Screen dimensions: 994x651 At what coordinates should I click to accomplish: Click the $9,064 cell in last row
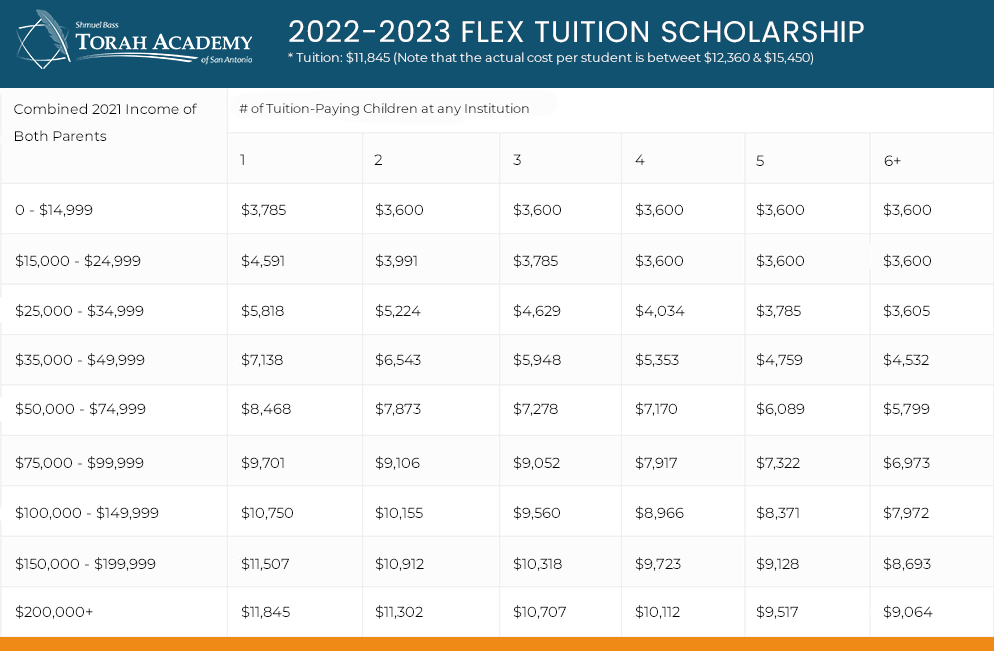(x=908, y=612)
